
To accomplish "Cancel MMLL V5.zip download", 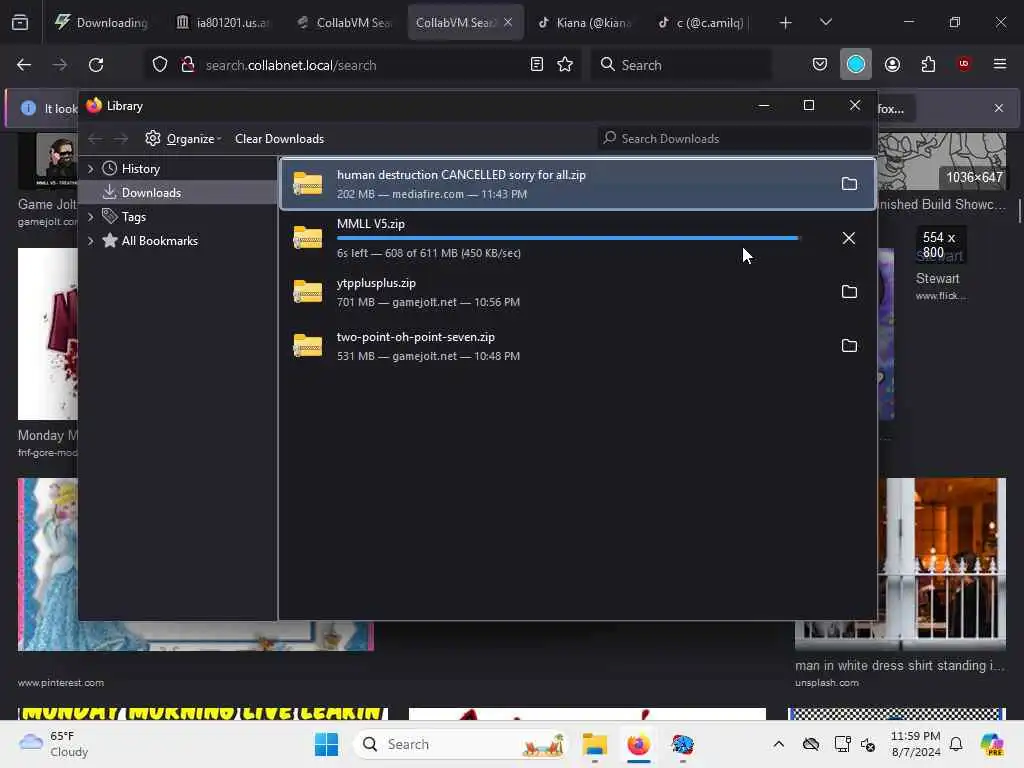I will (x=849, y=238).
